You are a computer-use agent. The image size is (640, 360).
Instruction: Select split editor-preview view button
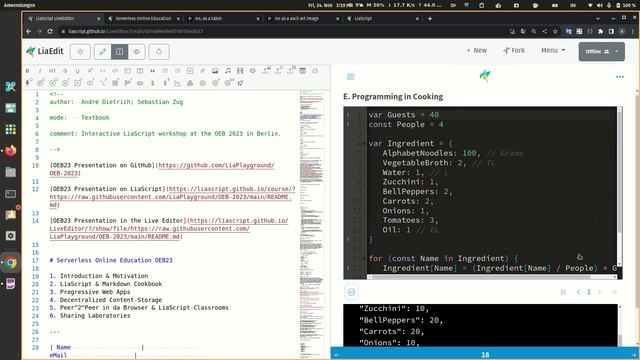pyautogui.click(x=120, y=52)
